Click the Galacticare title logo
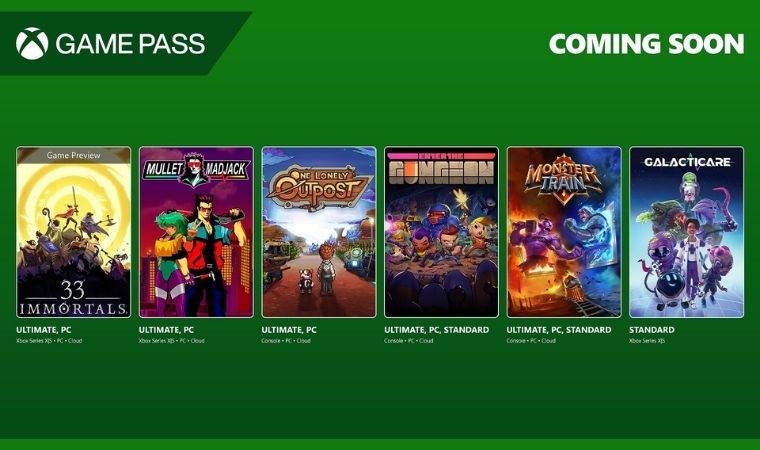Image resolution: width=760 pixels, height=450 pixels. (x=687, y=162)
